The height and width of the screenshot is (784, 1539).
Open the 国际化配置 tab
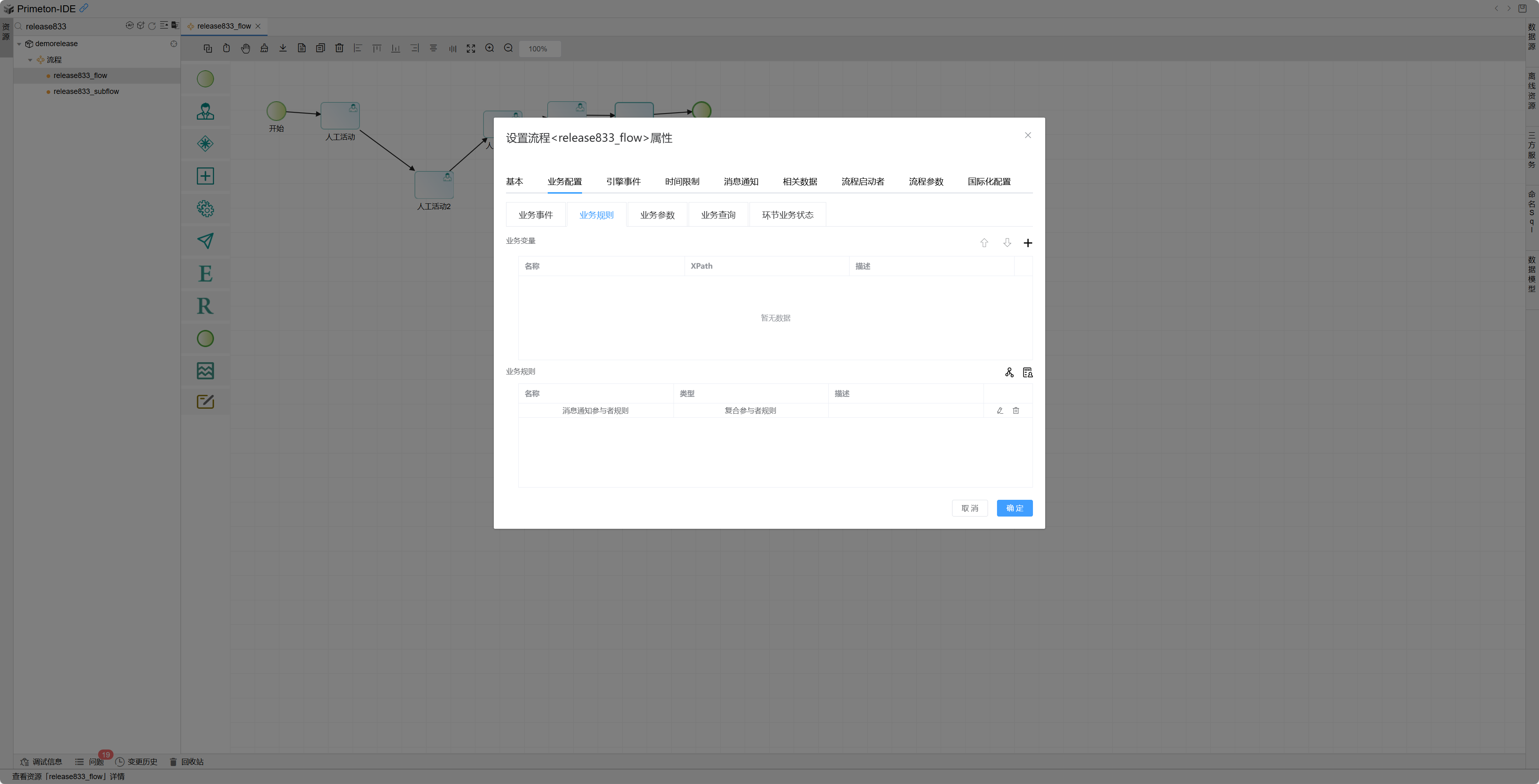(x=989, y=182)
